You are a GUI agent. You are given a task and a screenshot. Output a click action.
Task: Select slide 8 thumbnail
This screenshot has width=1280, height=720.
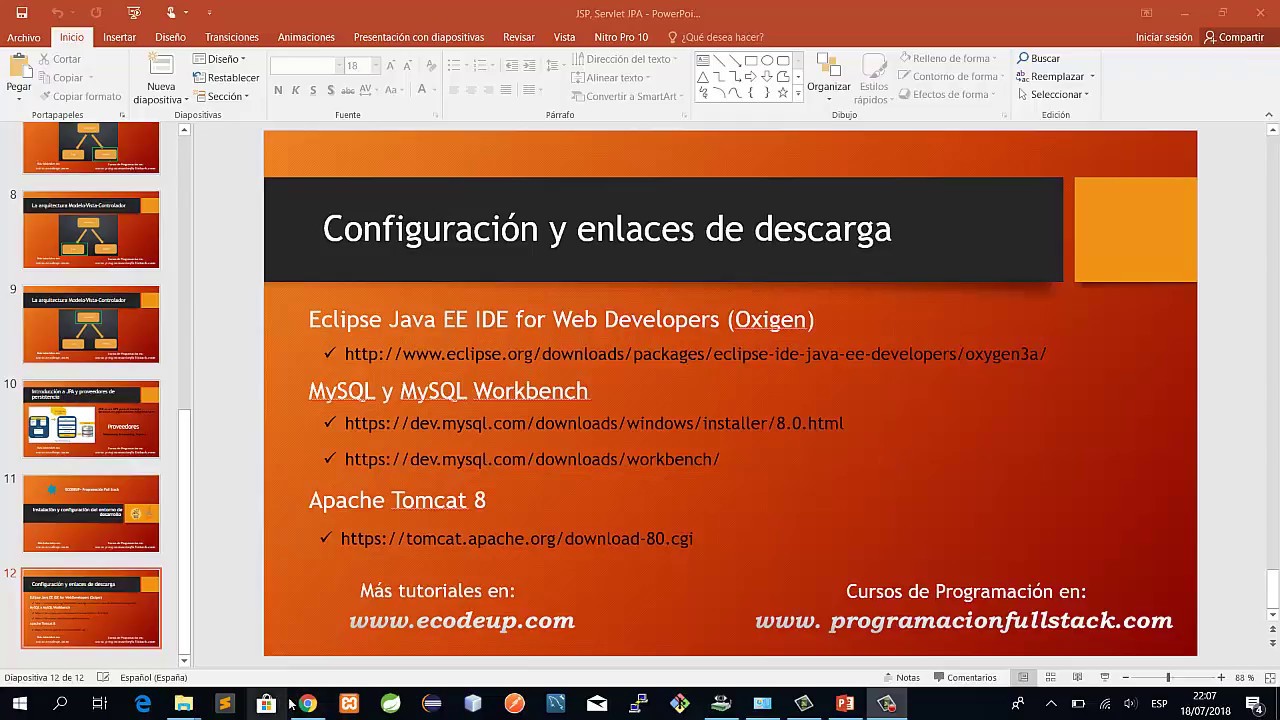pyautogui.click(x=91, y=230)
